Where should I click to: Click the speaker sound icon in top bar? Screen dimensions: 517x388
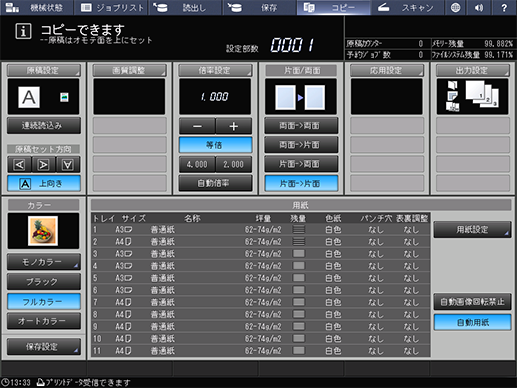(479, 8)
